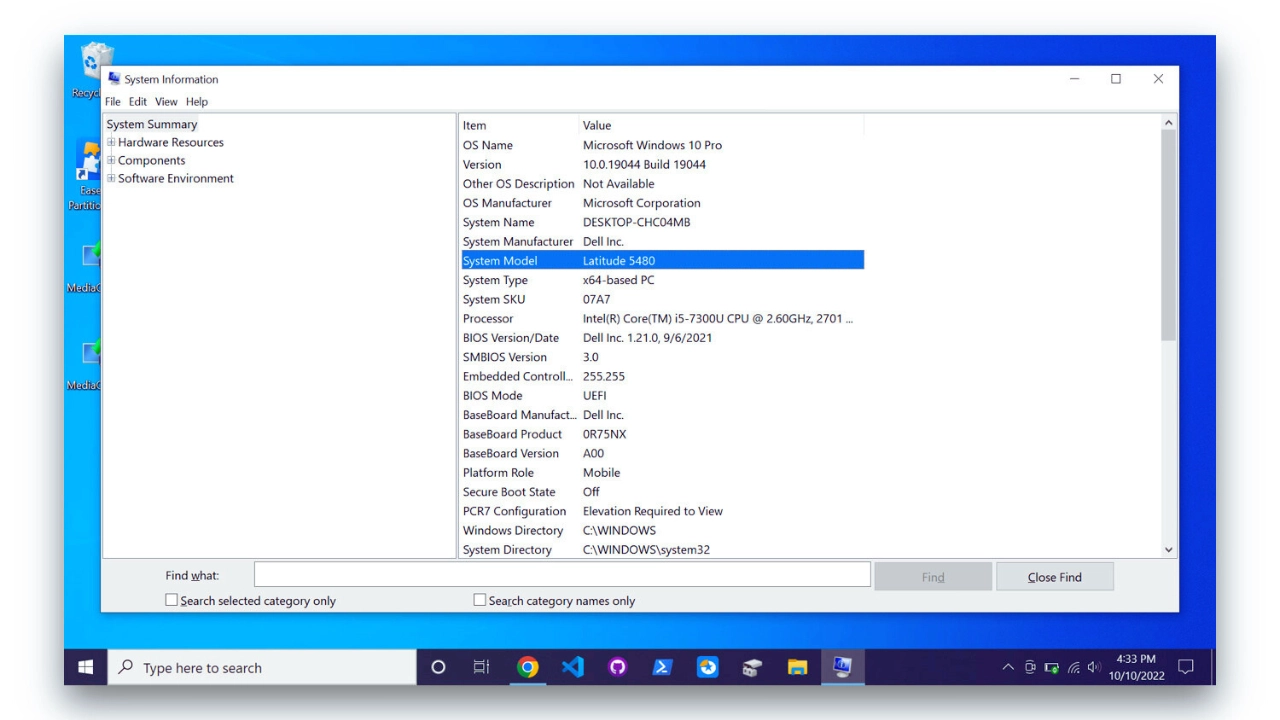Image resolution: width=1280 pixels, height=720 pixels.
Task: Expand the Components tree node
Action: pos(111,160)
